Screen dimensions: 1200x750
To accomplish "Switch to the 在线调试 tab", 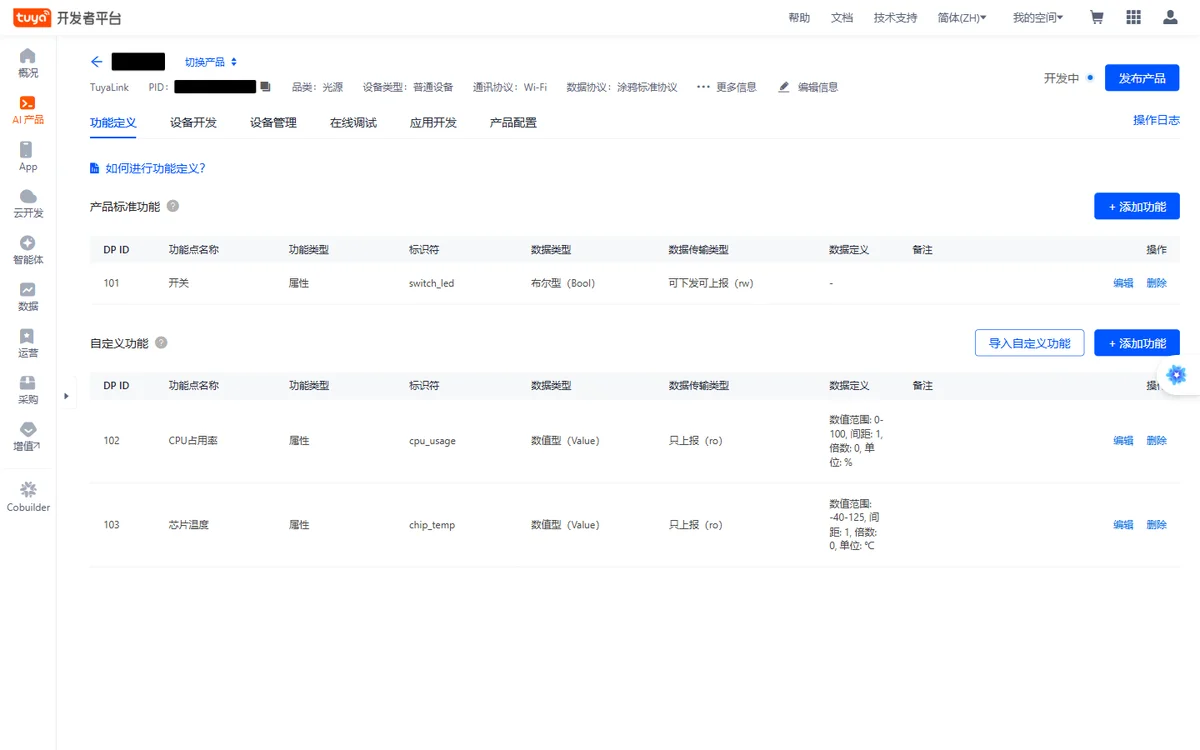I will 353,123.
